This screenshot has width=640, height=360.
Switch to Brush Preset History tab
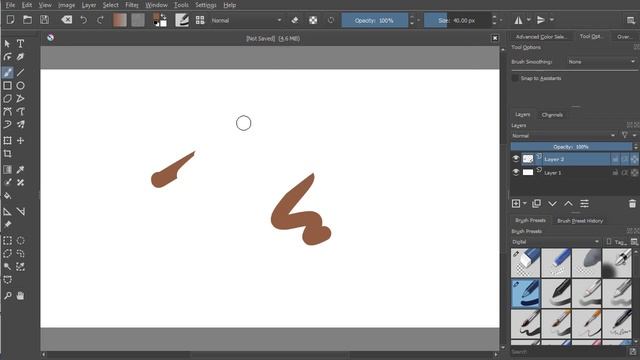580,221
